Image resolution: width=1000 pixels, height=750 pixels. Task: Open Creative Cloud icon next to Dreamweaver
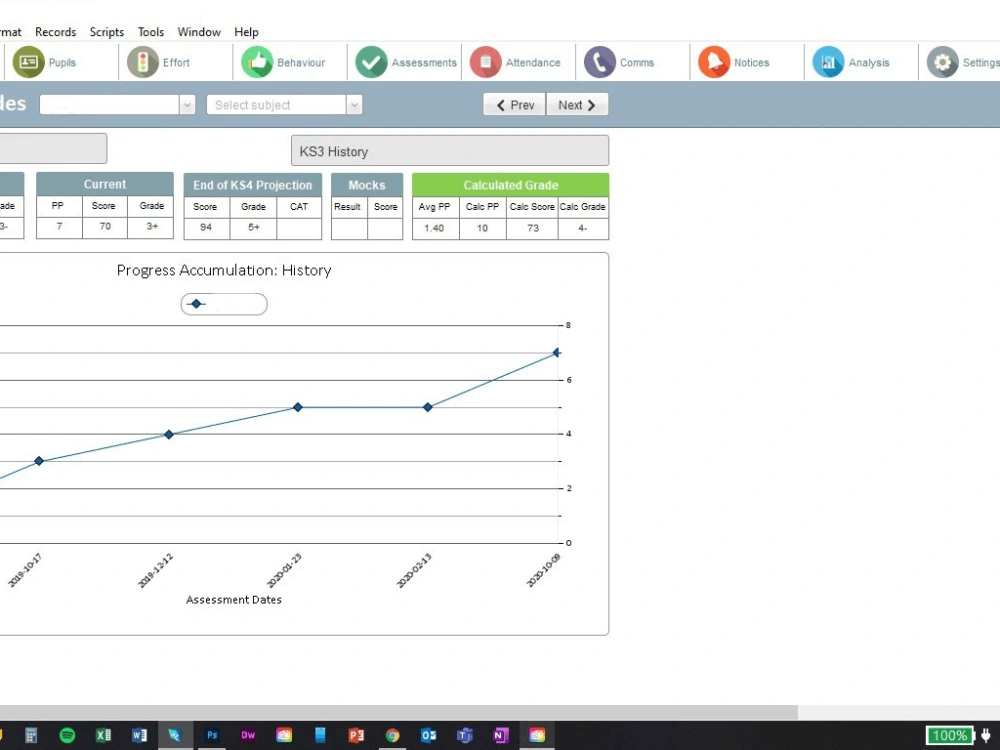(284, 735)
